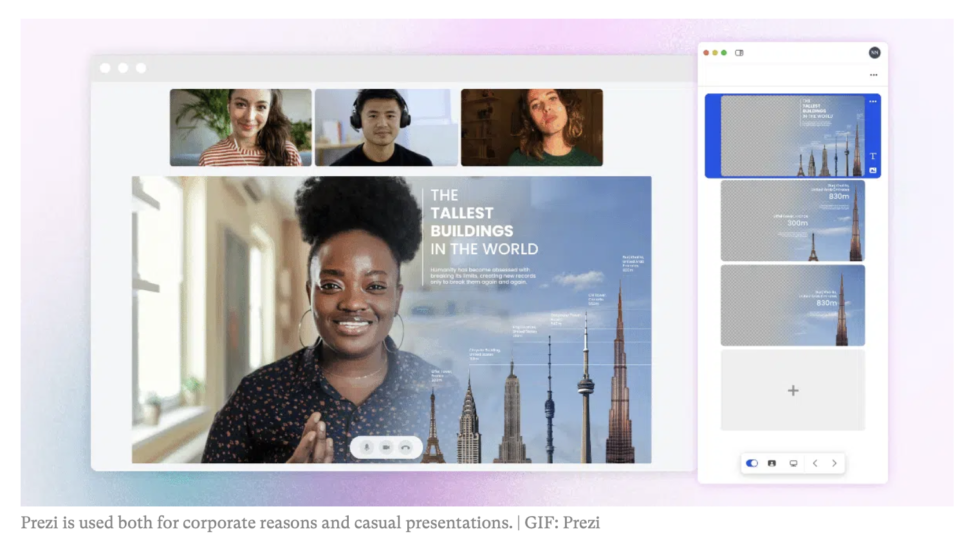Click the participant video in striped shirt

[x=240, y=127]
